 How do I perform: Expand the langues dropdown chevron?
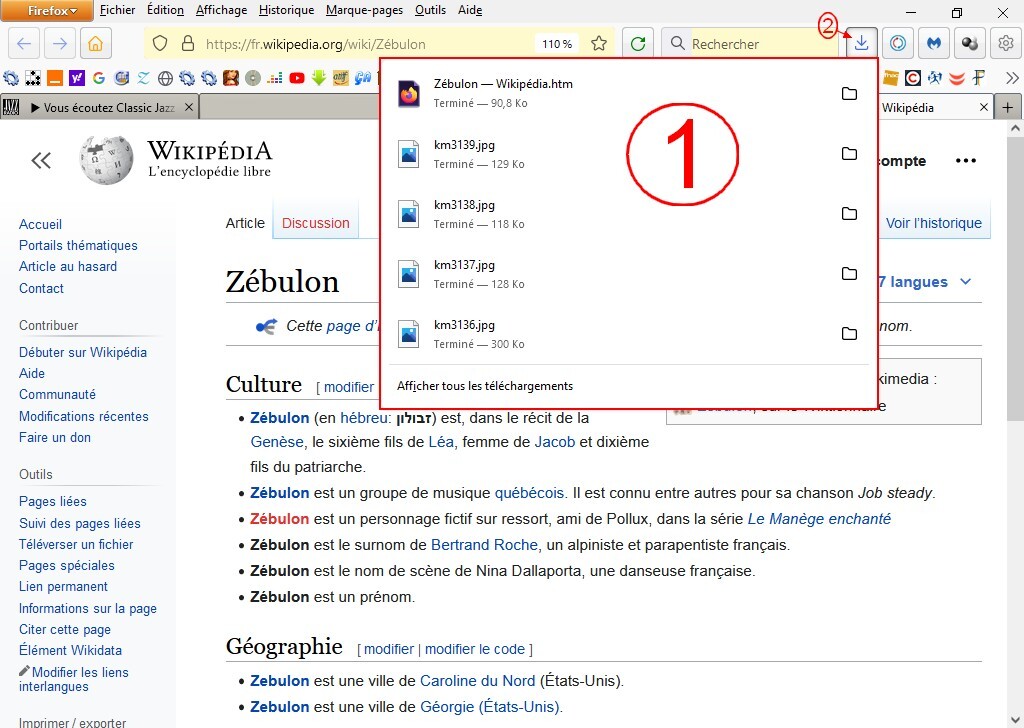(x=965, y=282)
